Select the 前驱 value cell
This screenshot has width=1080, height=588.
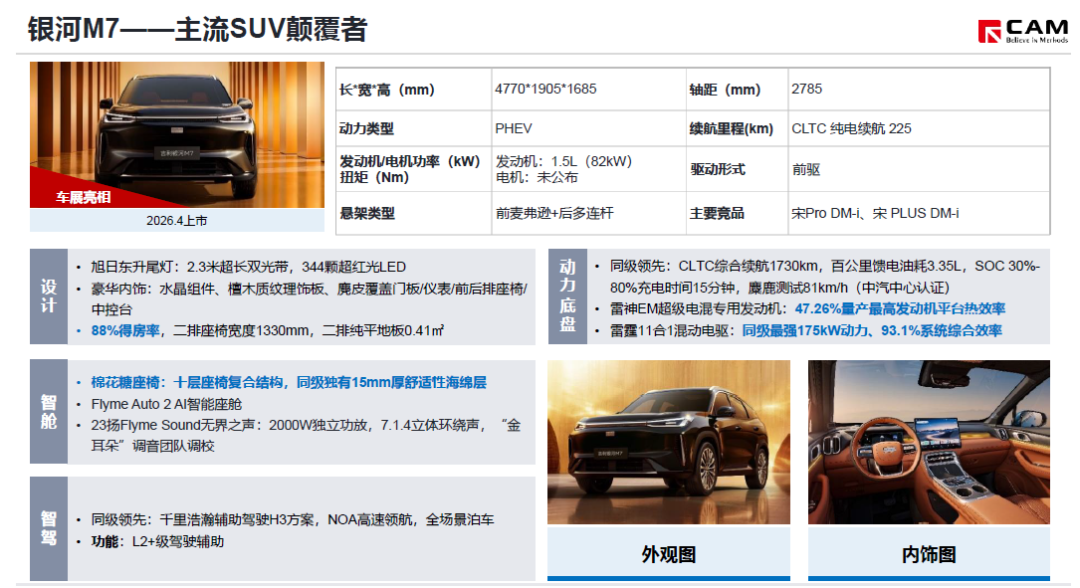click(919, 169)
